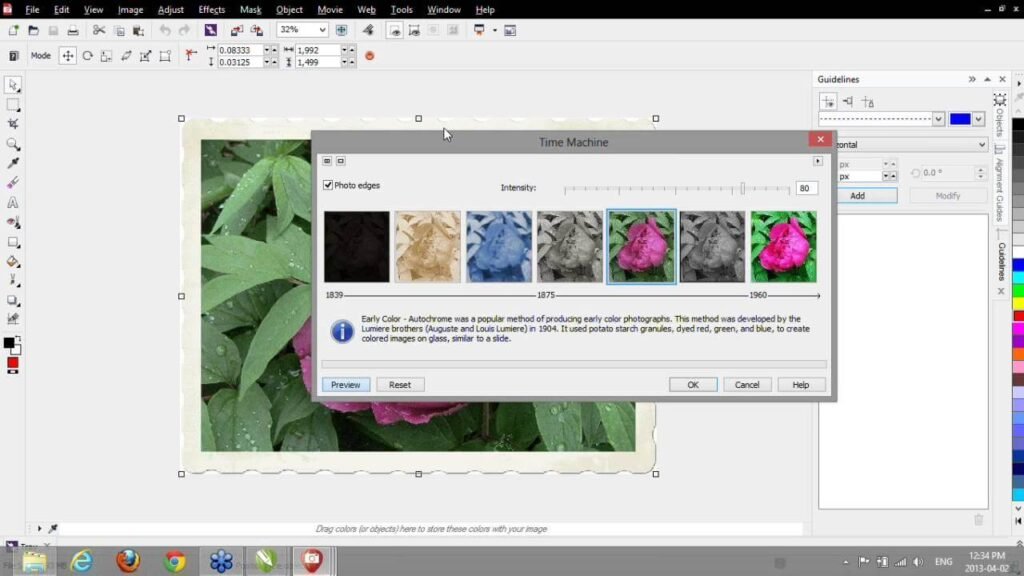Click the Copy icon in toolbar
Screen dimensions: 1024x576
click(x=119, y=30)
